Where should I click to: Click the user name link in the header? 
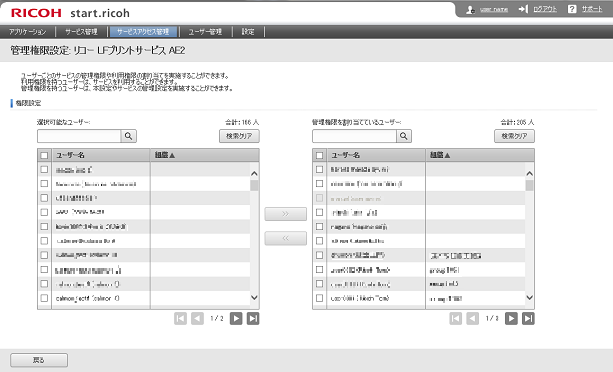494,9
